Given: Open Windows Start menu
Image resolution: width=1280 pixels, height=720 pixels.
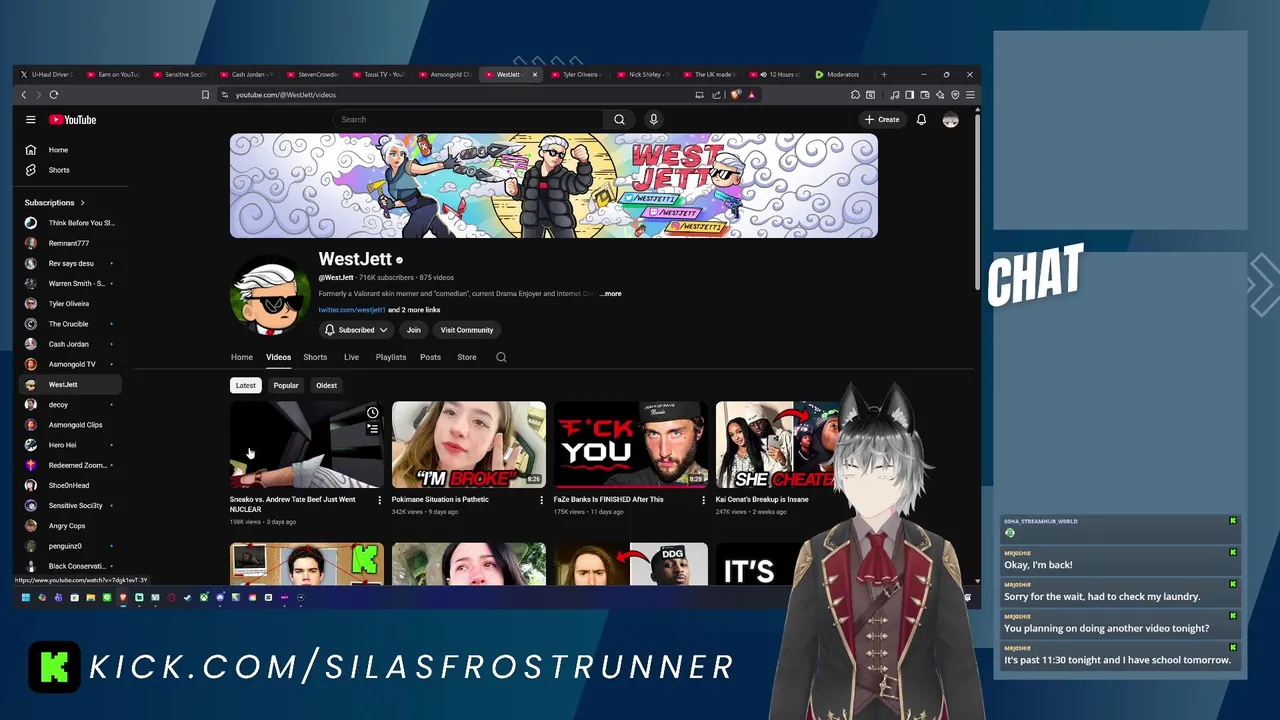Looking at the screenshot, I should click(25, 597).
